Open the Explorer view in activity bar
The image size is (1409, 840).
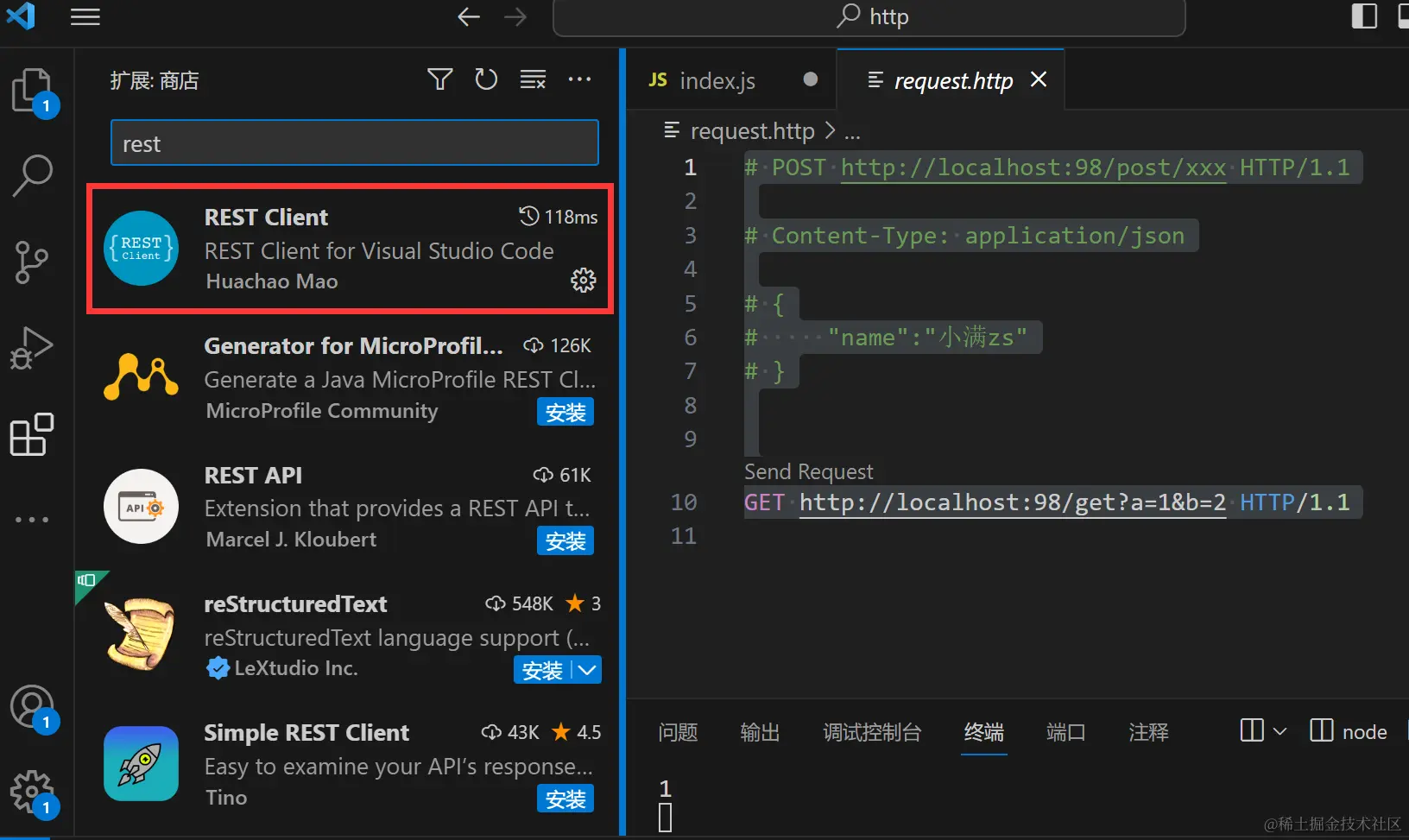point(33,91)
